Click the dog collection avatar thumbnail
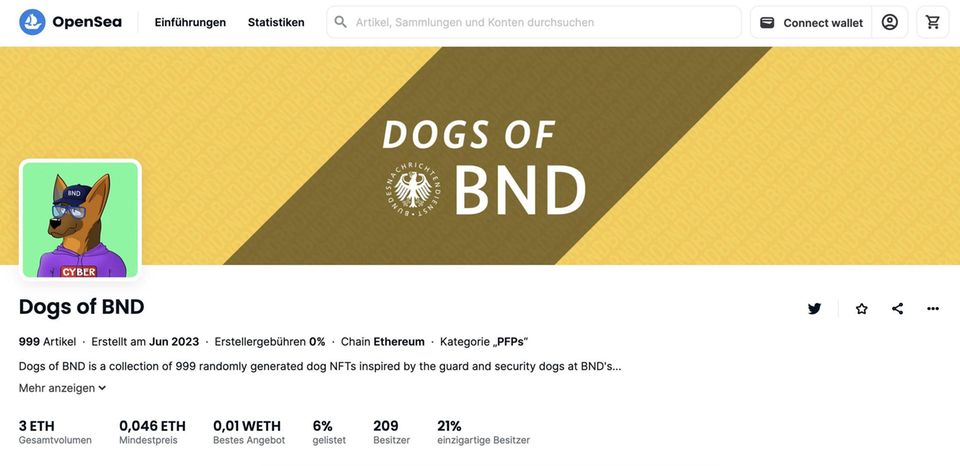960x466 pixels. pyautogui.click(x=80, y=220)
